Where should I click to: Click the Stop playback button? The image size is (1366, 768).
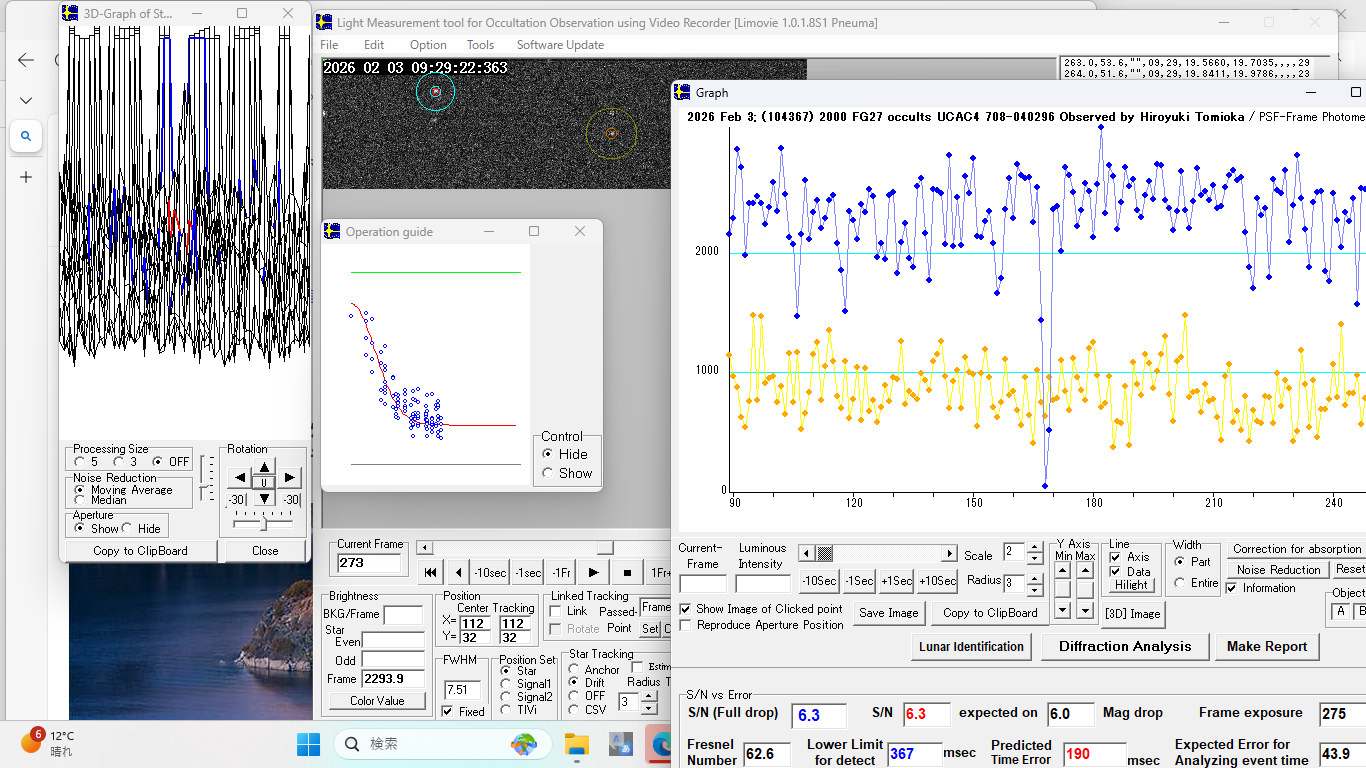pos(627,573)
